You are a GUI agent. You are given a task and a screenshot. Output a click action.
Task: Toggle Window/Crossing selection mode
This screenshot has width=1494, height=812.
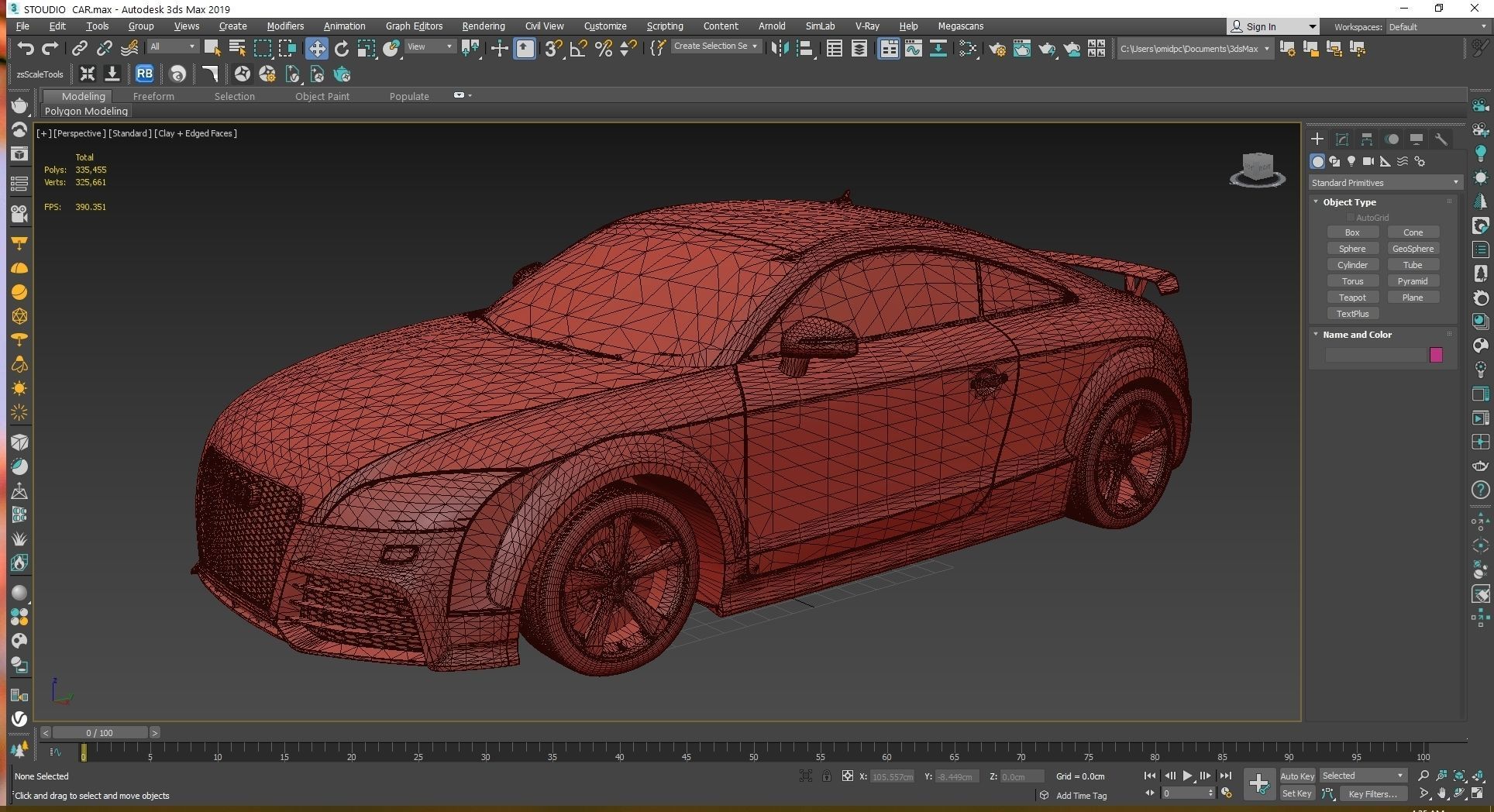pyautogui.click(x=287, y=49)
